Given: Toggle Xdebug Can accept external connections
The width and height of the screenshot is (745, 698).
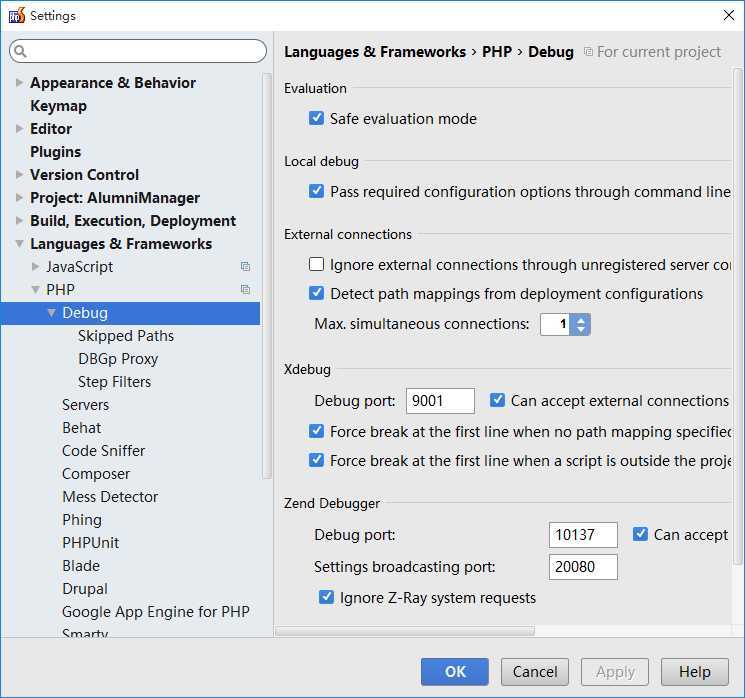Looking at the screenshot, I should click(x=497, y=400).
